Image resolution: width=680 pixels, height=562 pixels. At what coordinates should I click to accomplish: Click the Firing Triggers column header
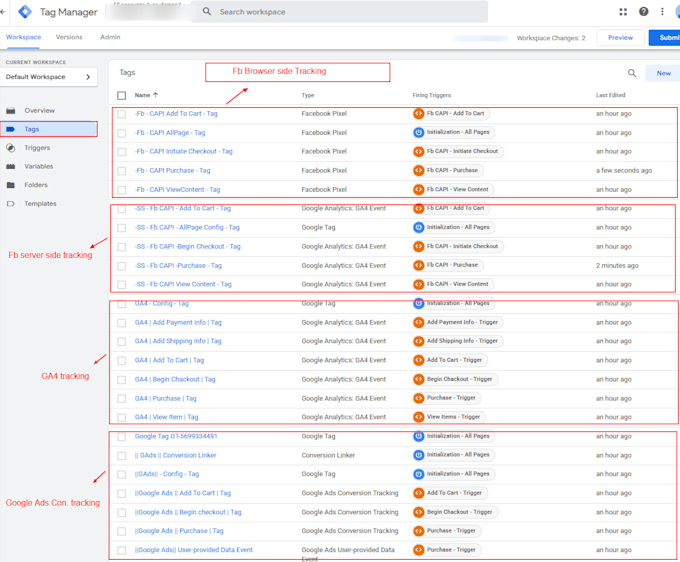tap(432, 95)
